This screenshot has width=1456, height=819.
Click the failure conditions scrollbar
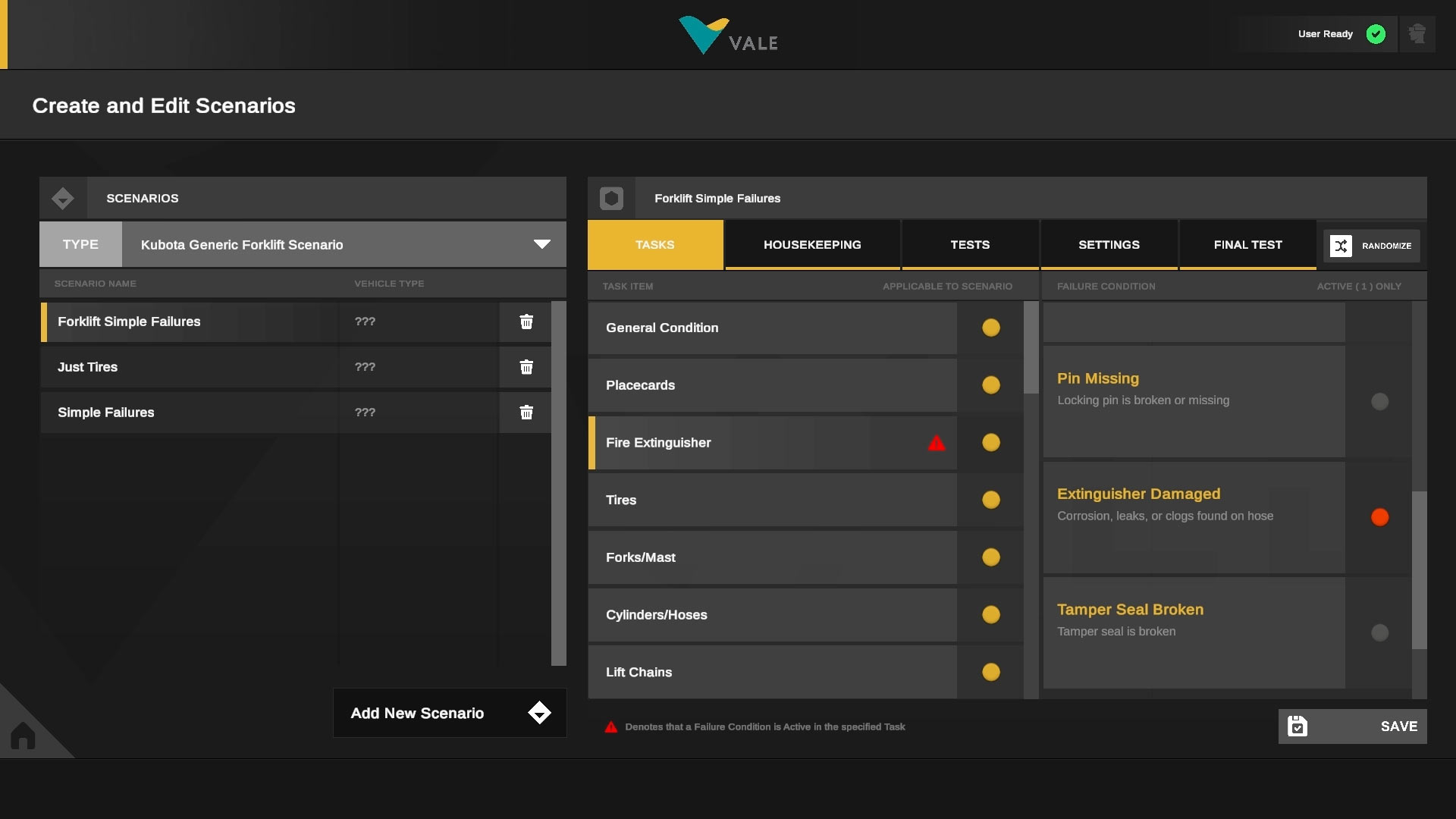tap(1419, 570)
